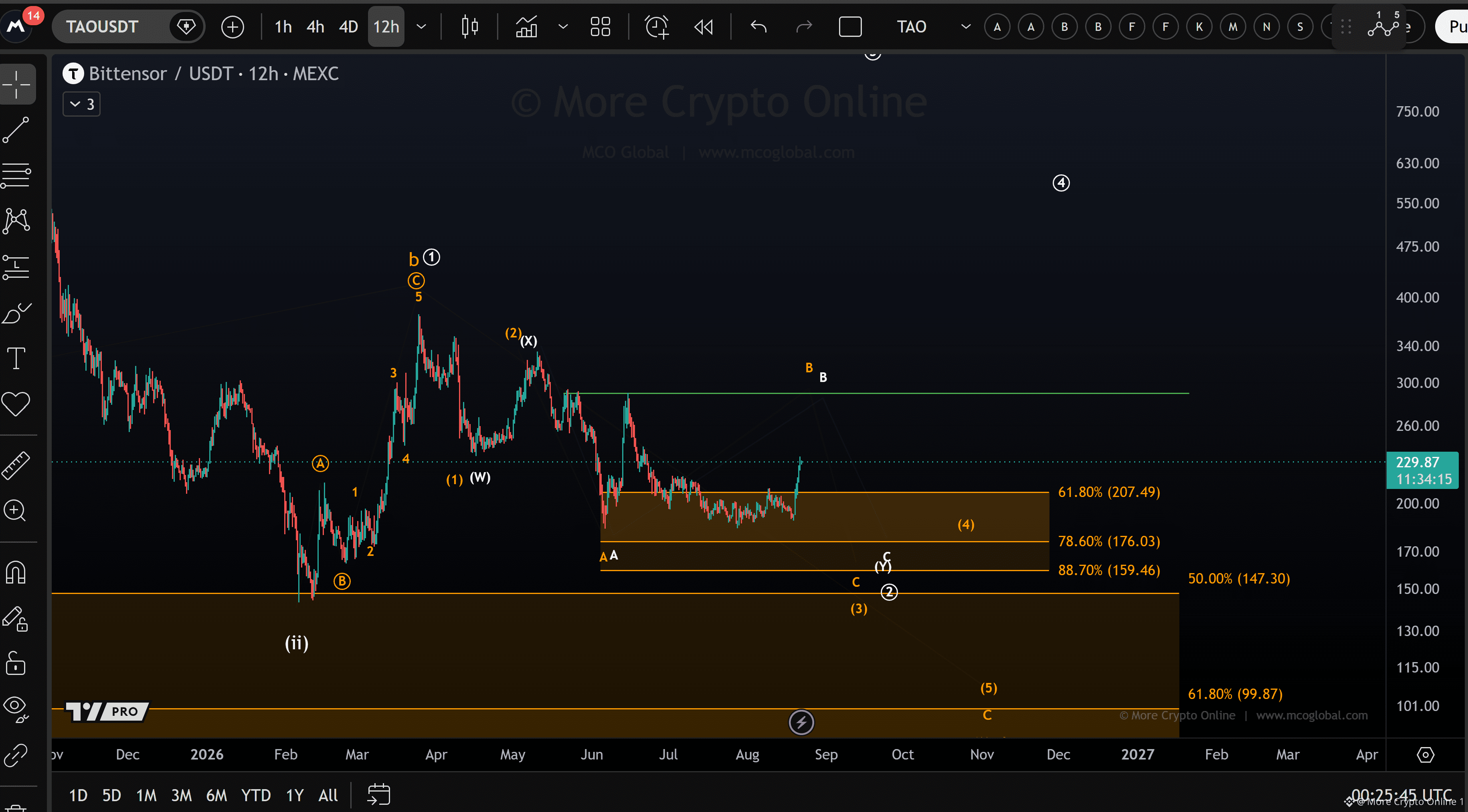1468x812 pixels.
Task: Open the candlestick chart type menu
Action: [x=469, y=27]
